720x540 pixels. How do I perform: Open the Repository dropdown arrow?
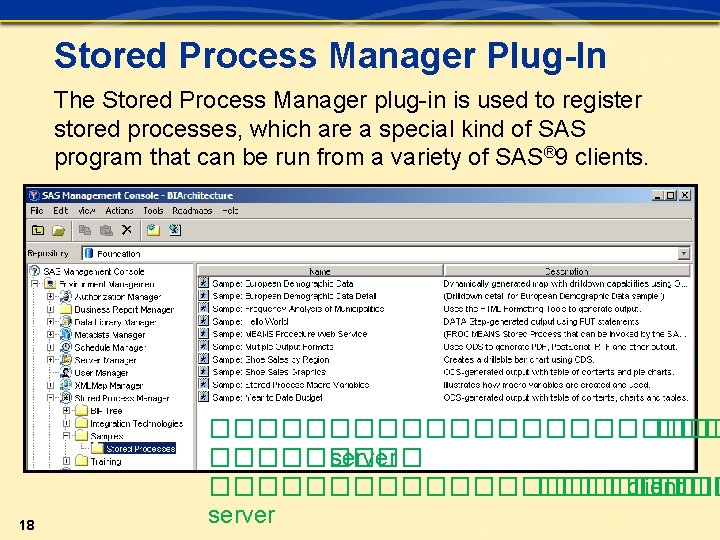(x=684, y=253)
